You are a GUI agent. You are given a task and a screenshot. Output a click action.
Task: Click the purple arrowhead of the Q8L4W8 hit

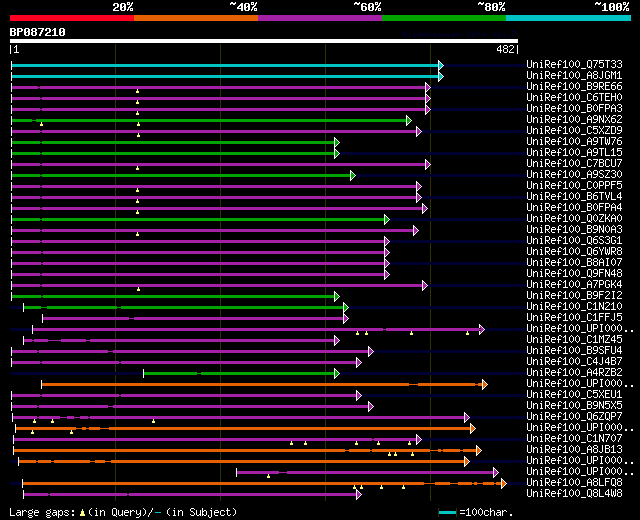[x=359, y=495]
